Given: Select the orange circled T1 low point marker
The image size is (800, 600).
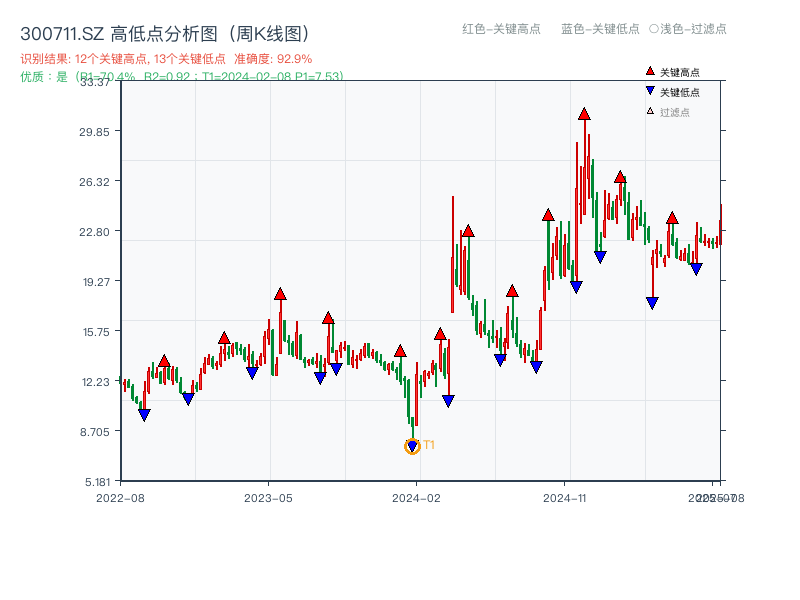Looking at the screenshot, I should click(412, 446).
